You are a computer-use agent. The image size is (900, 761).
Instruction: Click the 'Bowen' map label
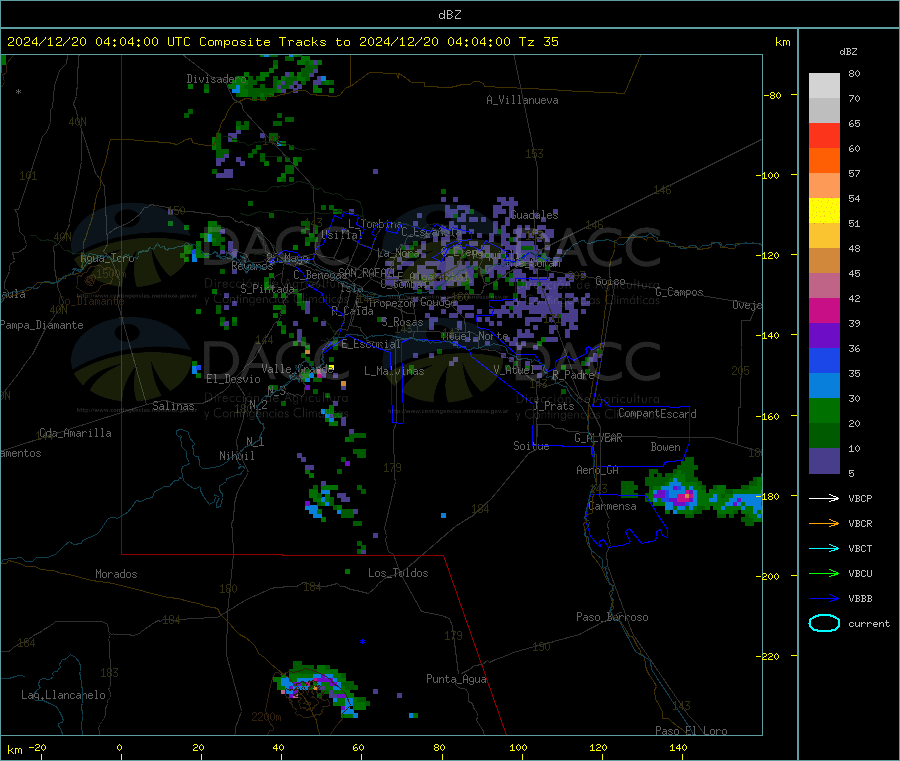coord(666,447)
